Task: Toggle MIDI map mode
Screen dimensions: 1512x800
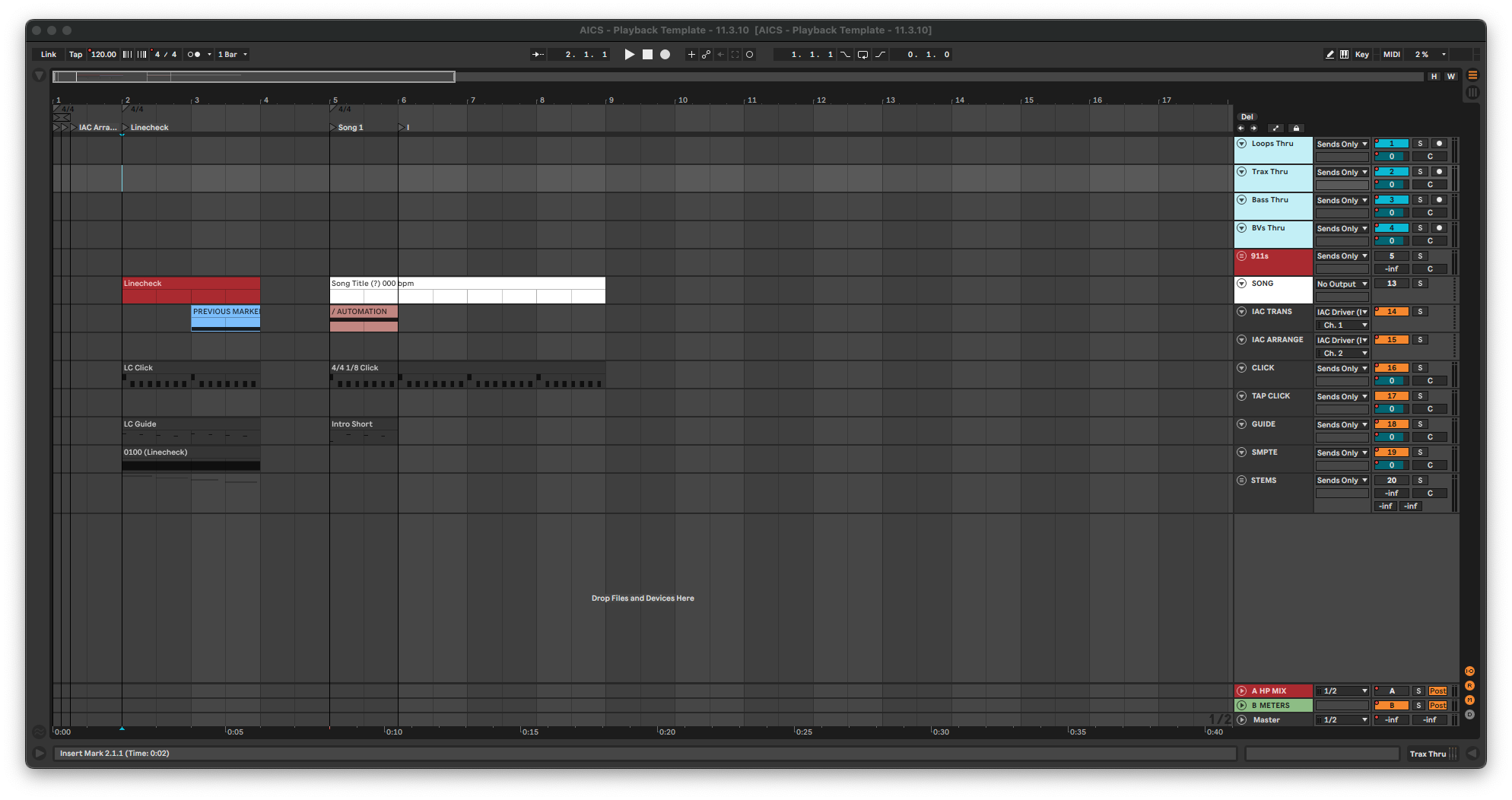Action: click(1392, 55)
